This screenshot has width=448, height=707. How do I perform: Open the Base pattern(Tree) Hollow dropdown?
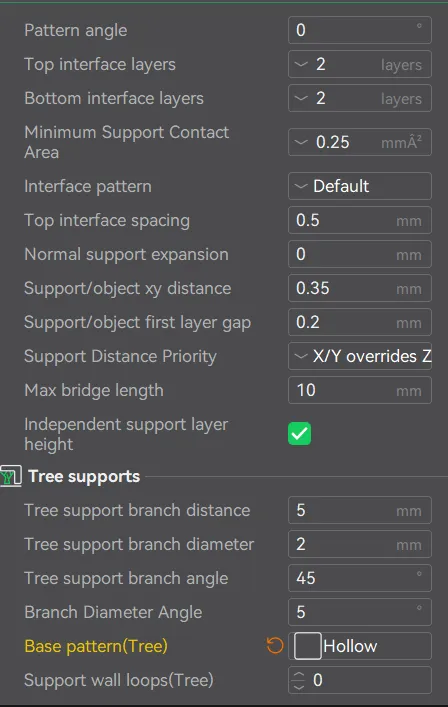click(x=360, y=646)
